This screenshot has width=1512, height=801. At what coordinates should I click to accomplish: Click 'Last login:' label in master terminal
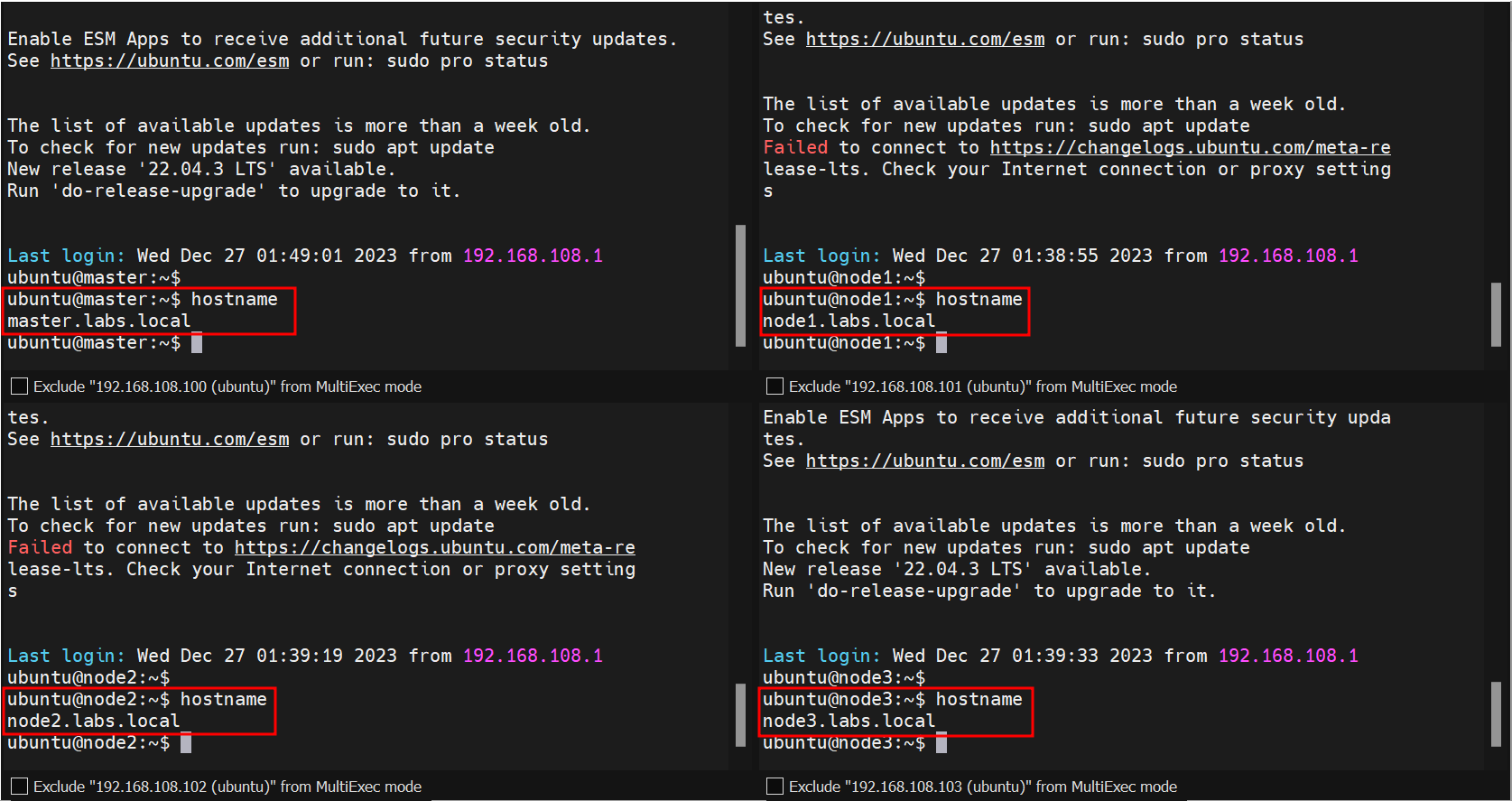tap(67, 256)
